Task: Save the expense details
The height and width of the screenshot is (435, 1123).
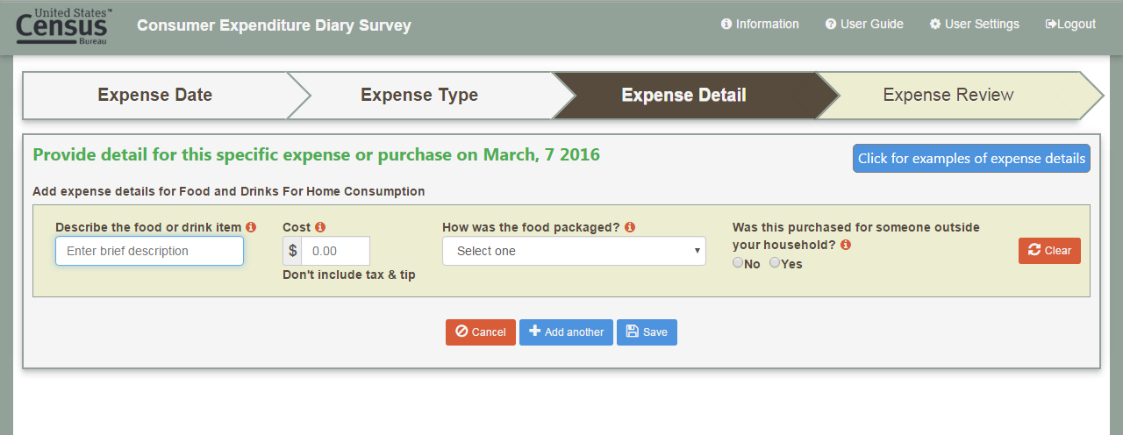Action: 647,332
